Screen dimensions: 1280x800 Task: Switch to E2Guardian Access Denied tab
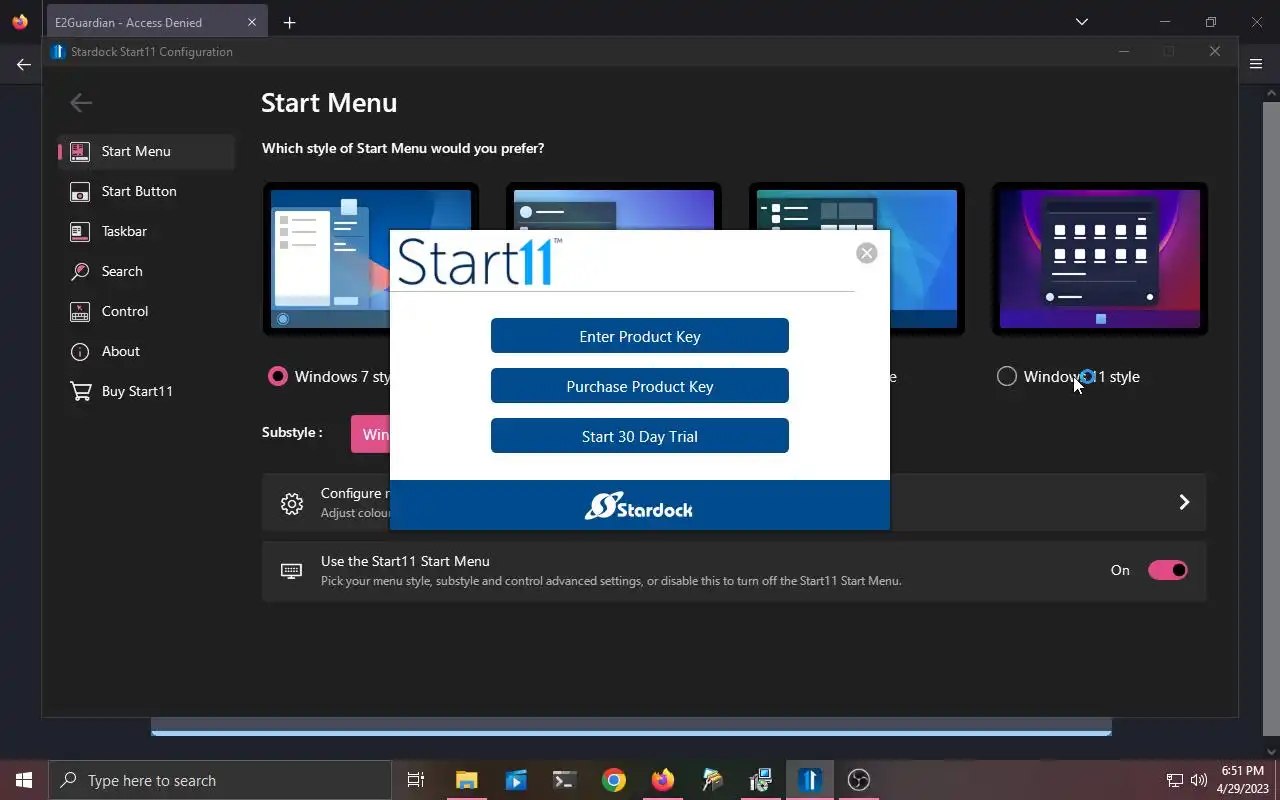[x=155, y=22]
